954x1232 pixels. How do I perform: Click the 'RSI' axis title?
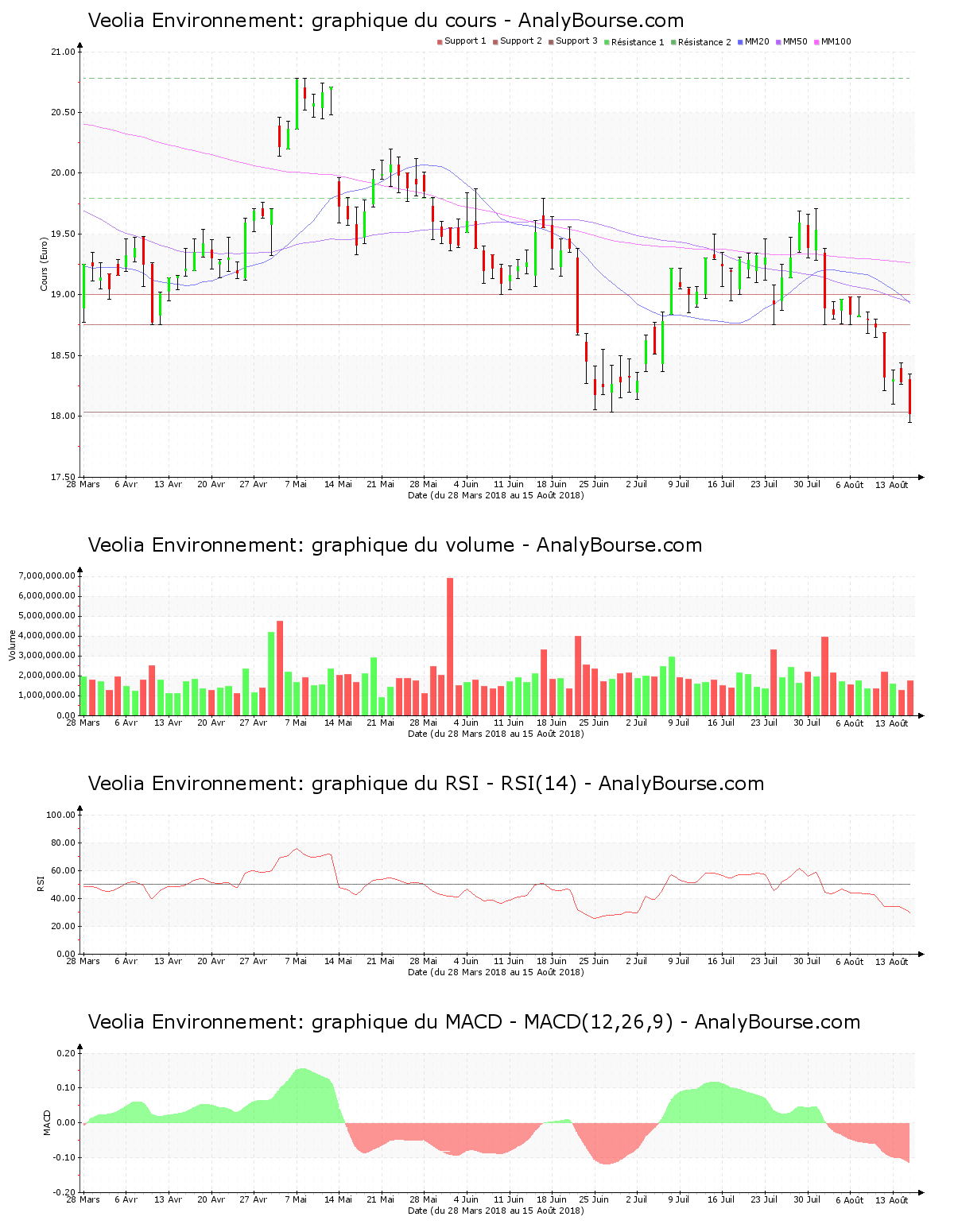coord(41,882)
